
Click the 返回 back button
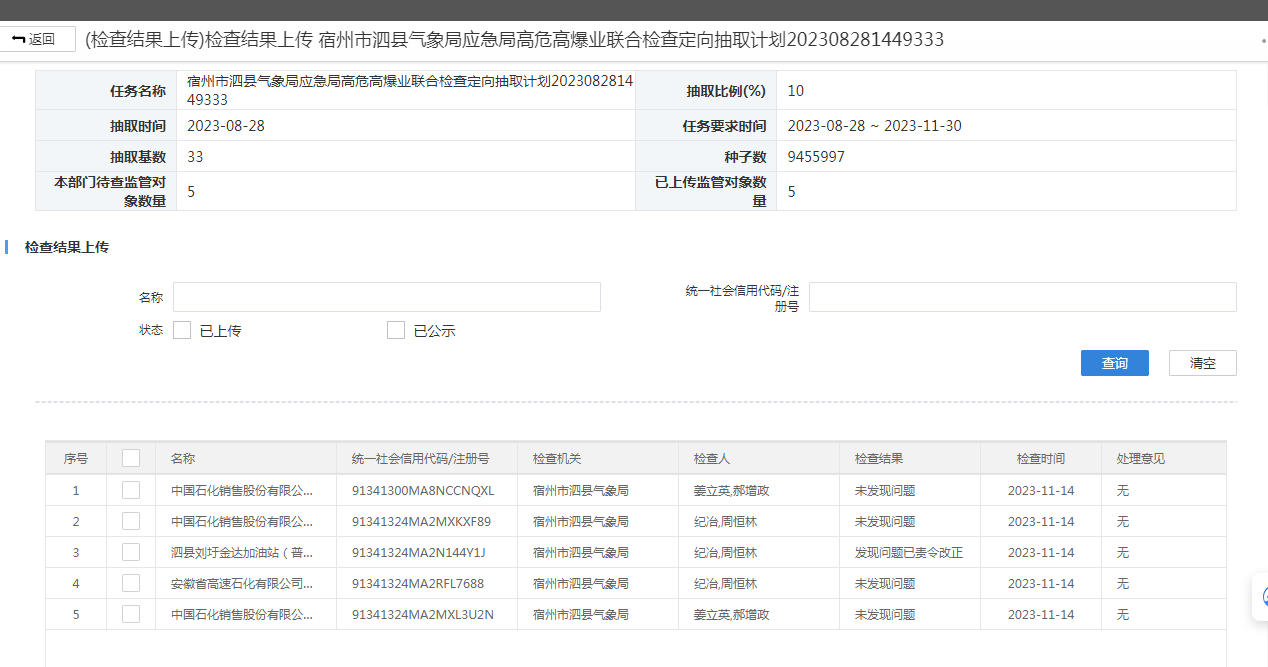click(38, 39)
